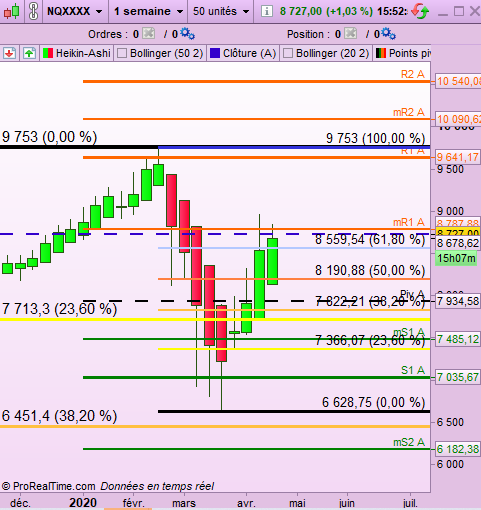Image resolution: width=481 pixels, height=510 pixels.
Task: Click the mars label on time axis
Action: click(184, 503)
